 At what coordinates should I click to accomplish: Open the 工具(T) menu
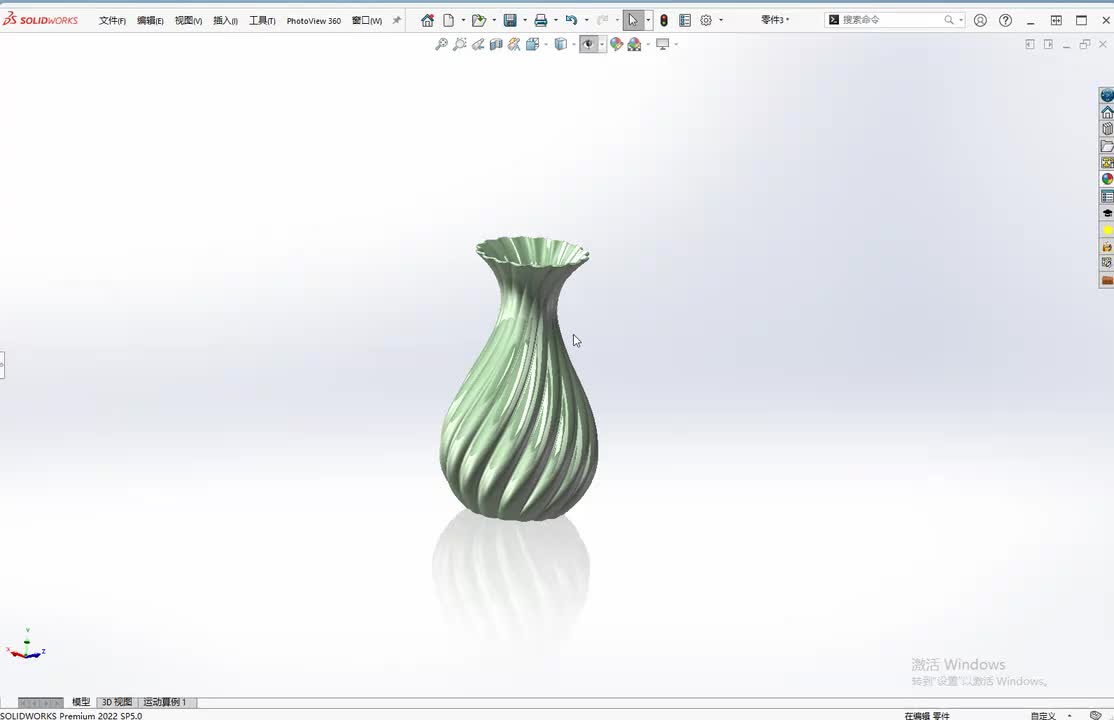point(262,21)
